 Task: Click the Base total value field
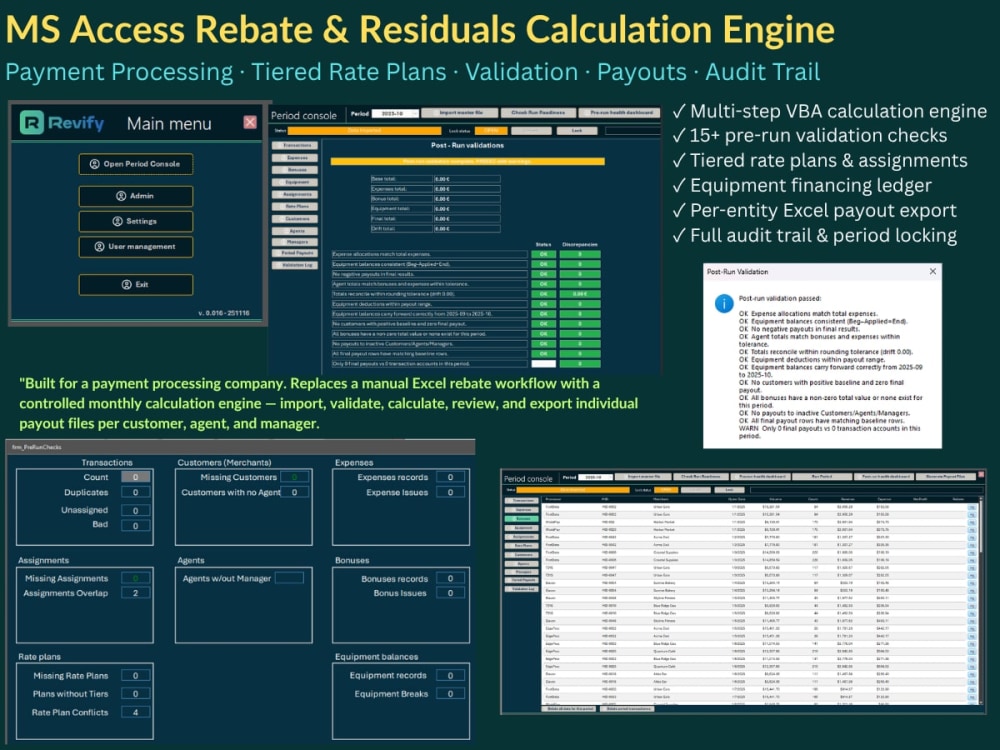(467, 179)
